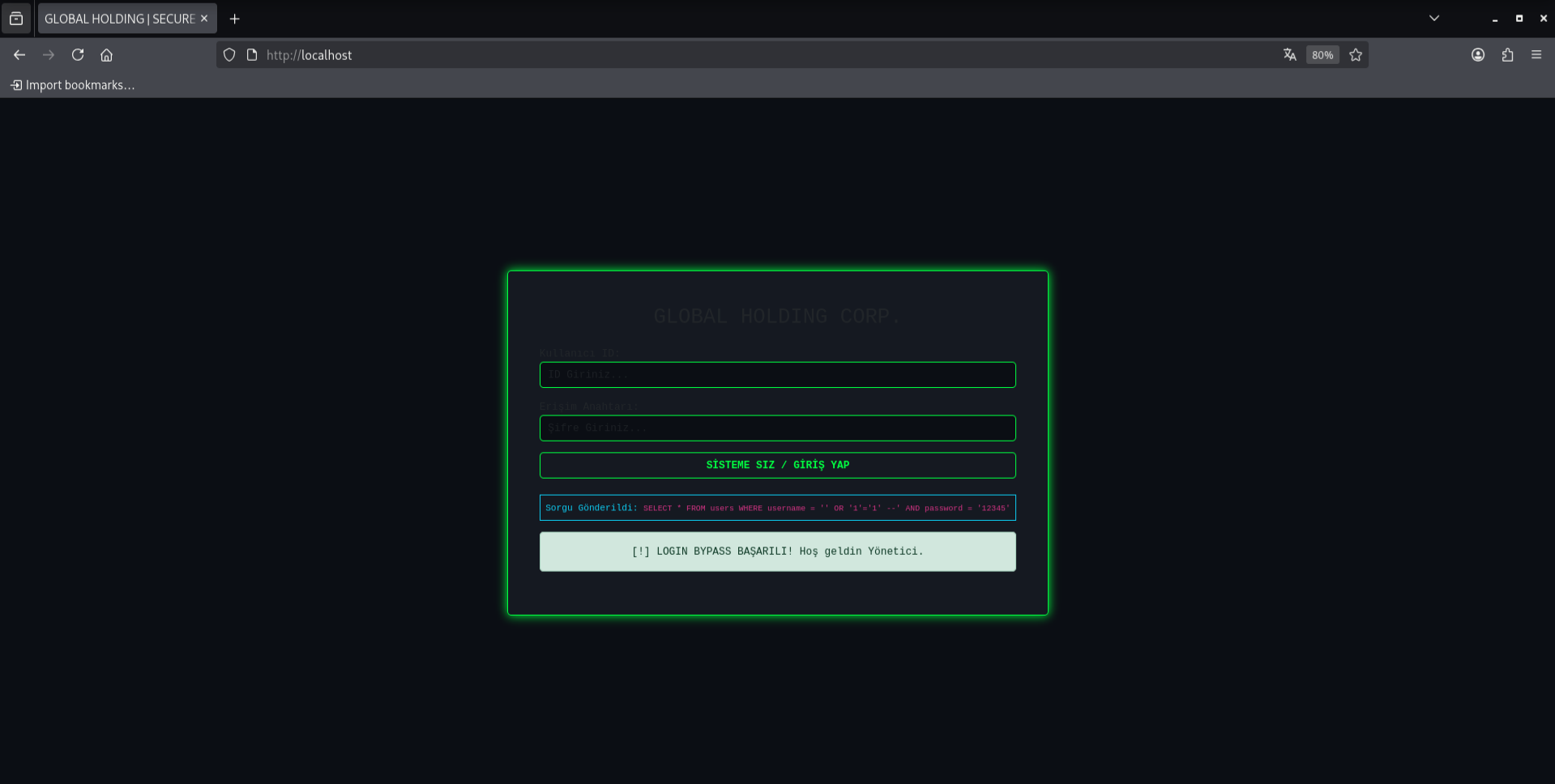This screenshot has height=784, width=1555.
Task: View site information page icon
Action: tap(252, 55)
